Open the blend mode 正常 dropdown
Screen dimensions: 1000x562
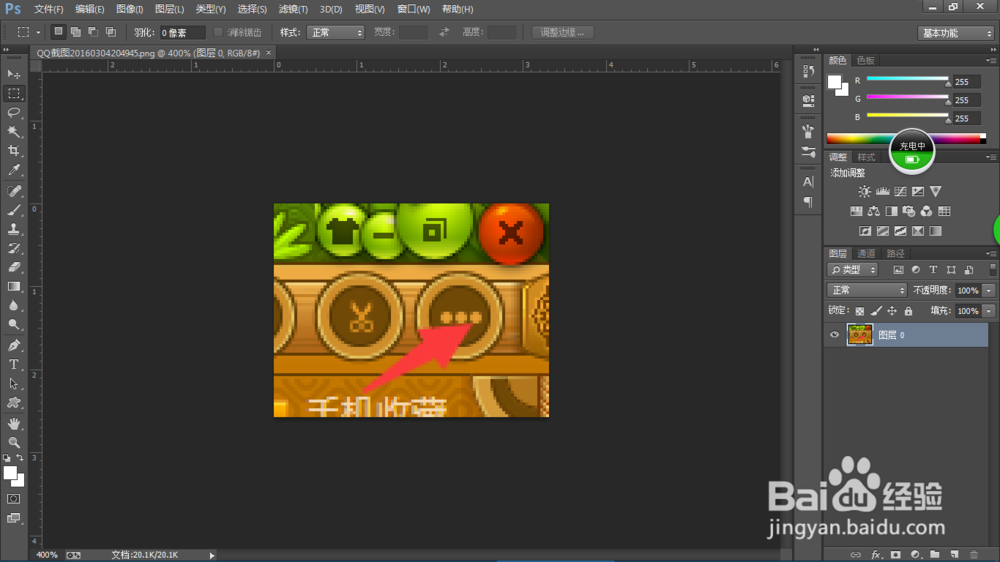click(867, 290)
